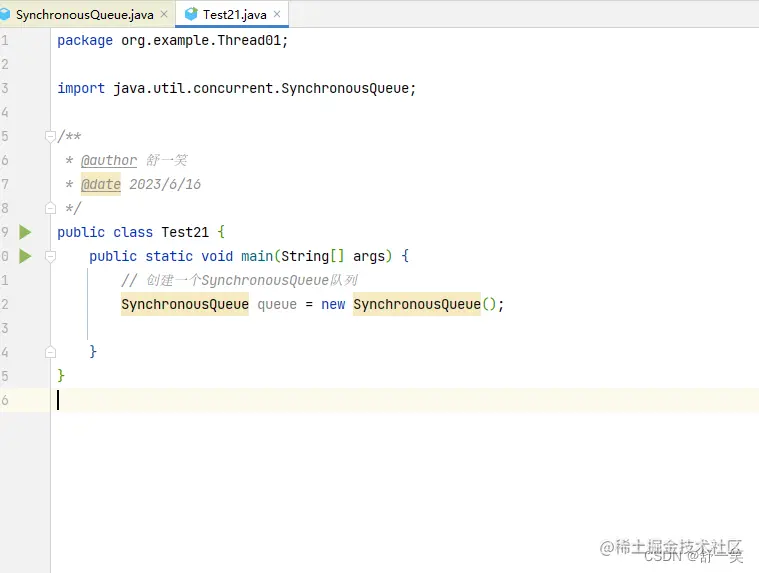This screenshot has height=573, width=759.
Task: Run class Test21 via gutter arrow
Action: [25, 232]
